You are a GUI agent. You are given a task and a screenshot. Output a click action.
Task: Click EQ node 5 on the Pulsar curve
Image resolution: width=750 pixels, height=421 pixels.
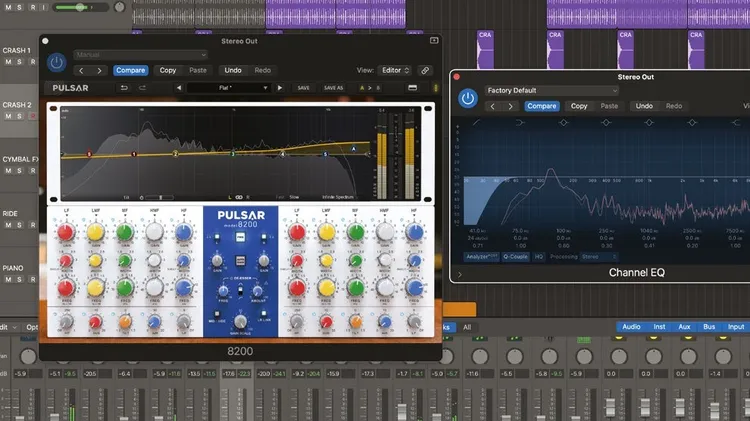coord(325,154)
